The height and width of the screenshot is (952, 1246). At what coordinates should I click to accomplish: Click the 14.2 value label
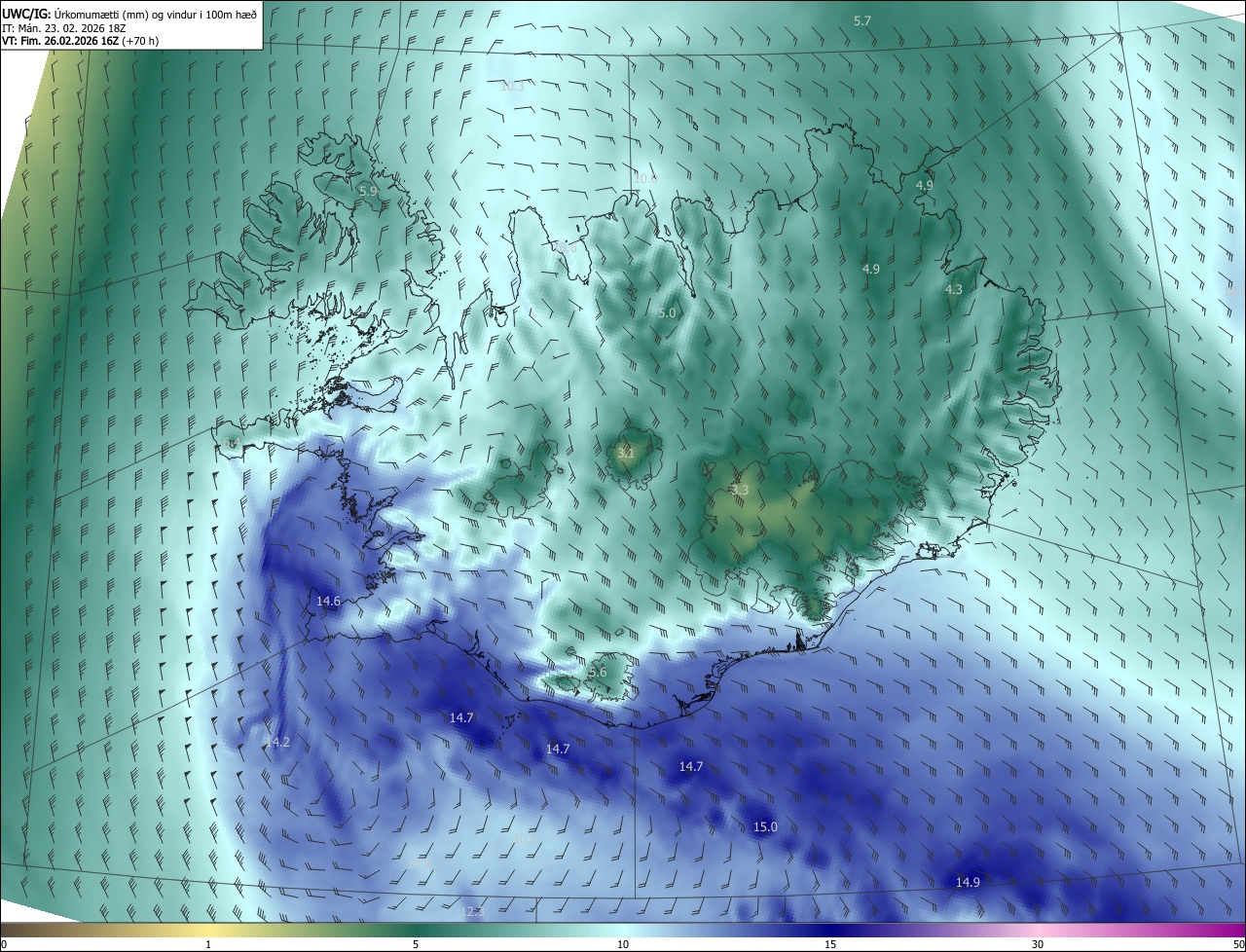pos(277,742)
